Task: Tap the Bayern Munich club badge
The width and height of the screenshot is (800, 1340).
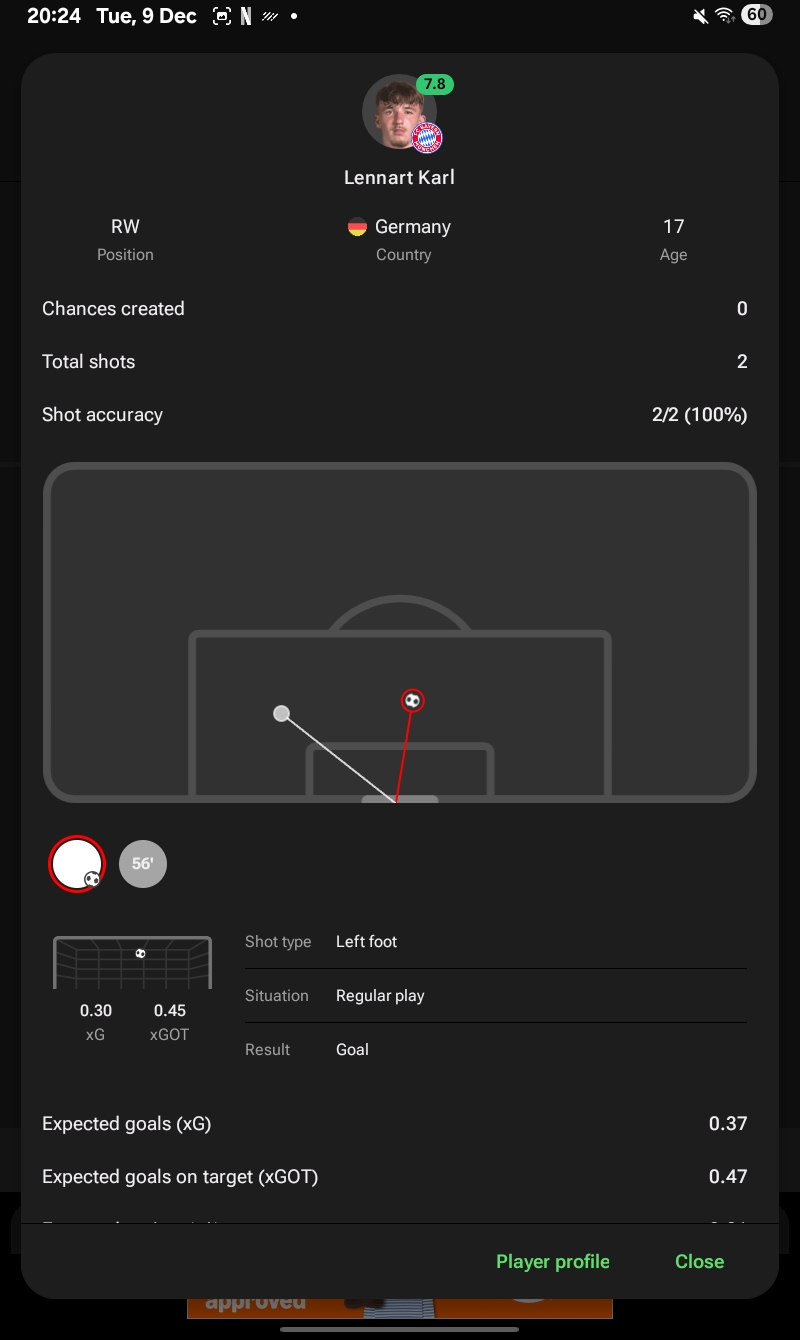Action: [x=427, y=138]
